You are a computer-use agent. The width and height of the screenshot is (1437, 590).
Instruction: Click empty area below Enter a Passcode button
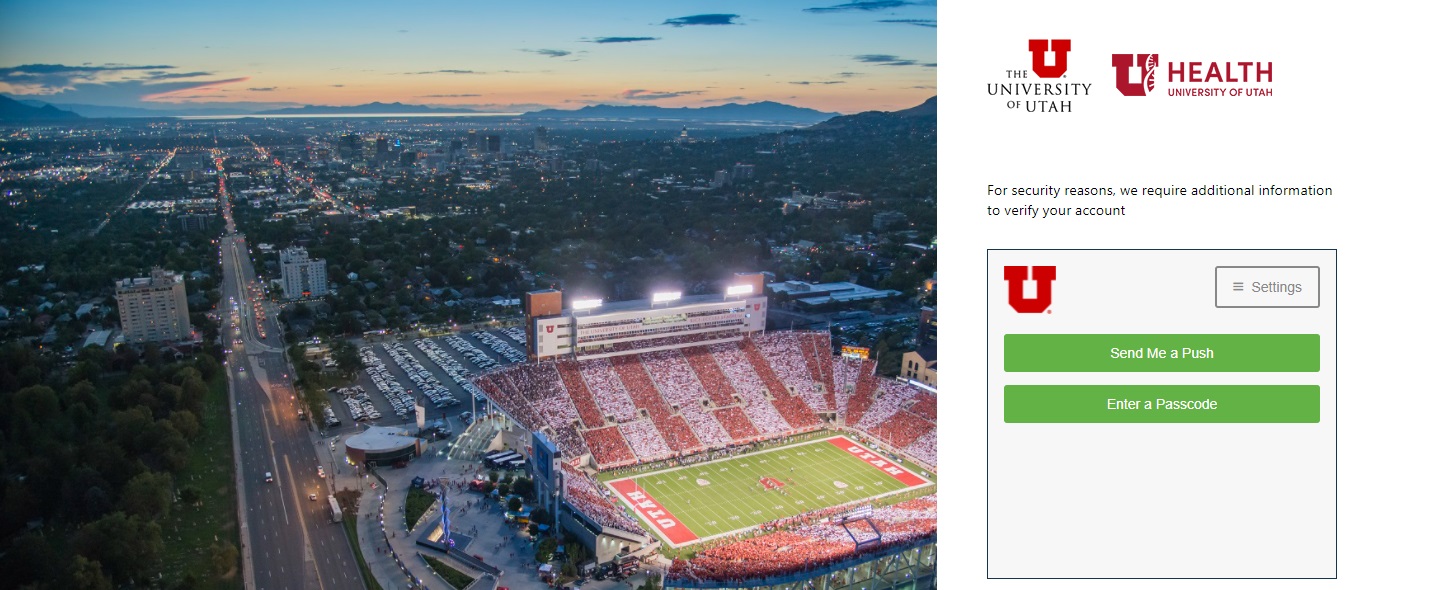point(1161,500)
